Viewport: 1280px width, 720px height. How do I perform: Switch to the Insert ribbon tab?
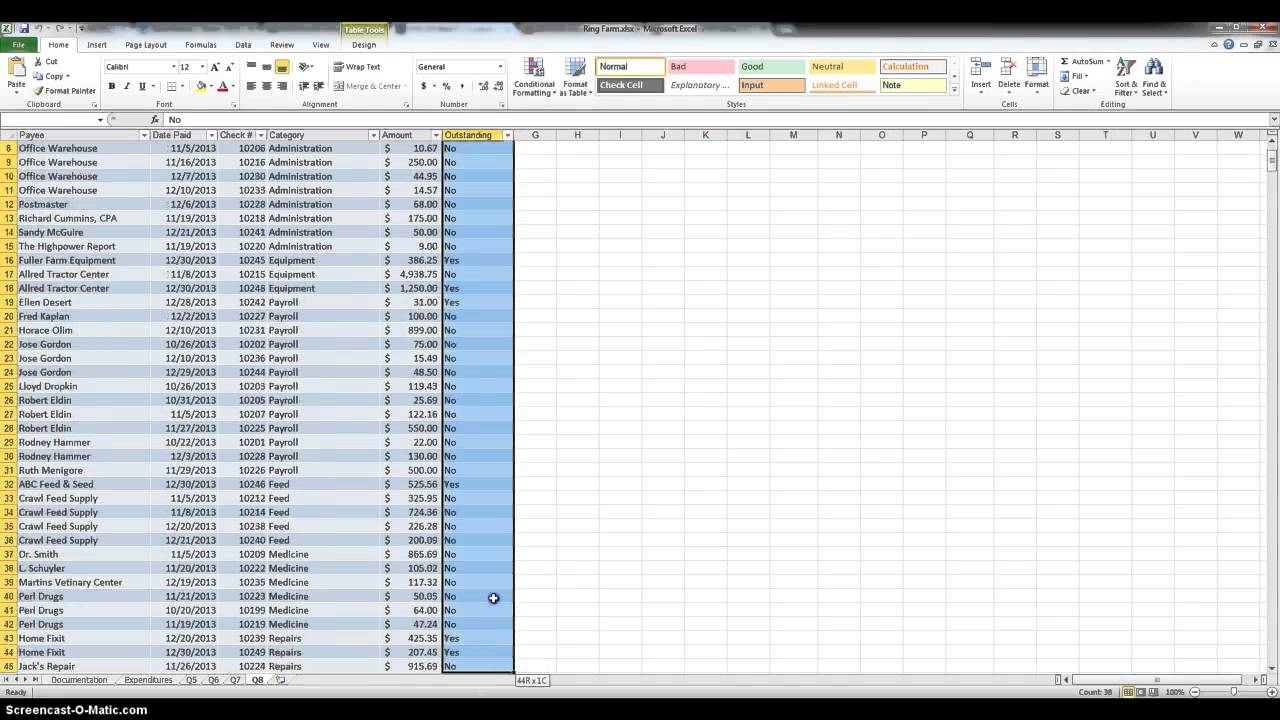pyautogui.click(x=97, y=45)
